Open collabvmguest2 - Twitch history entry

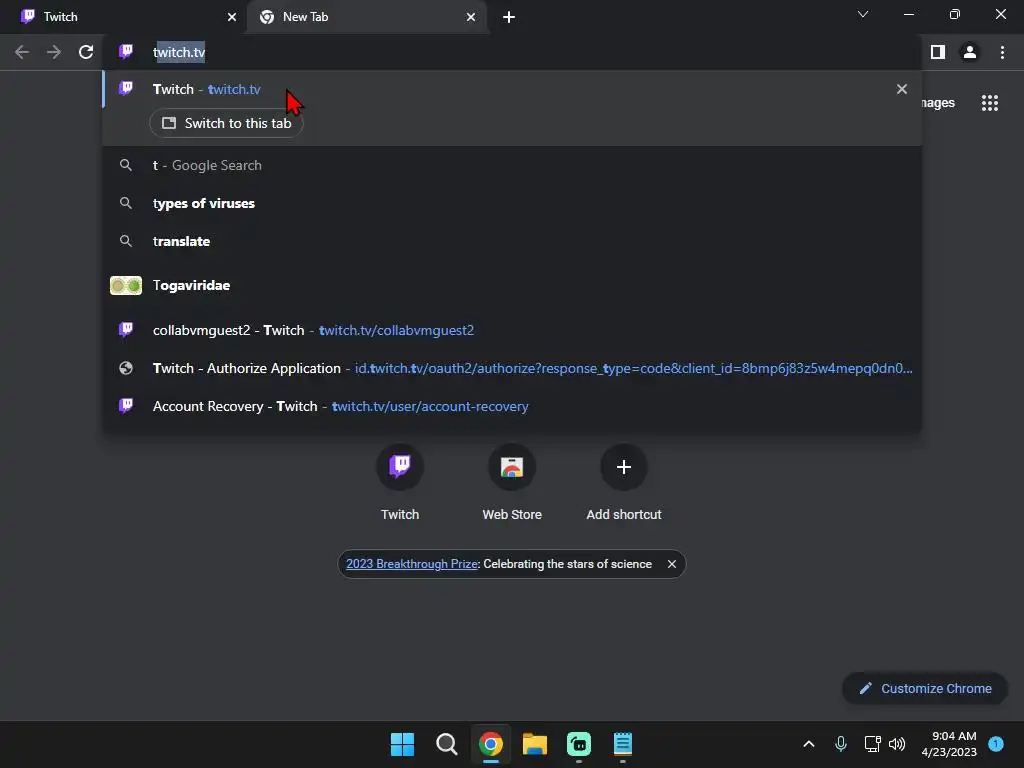pos(512,330)
